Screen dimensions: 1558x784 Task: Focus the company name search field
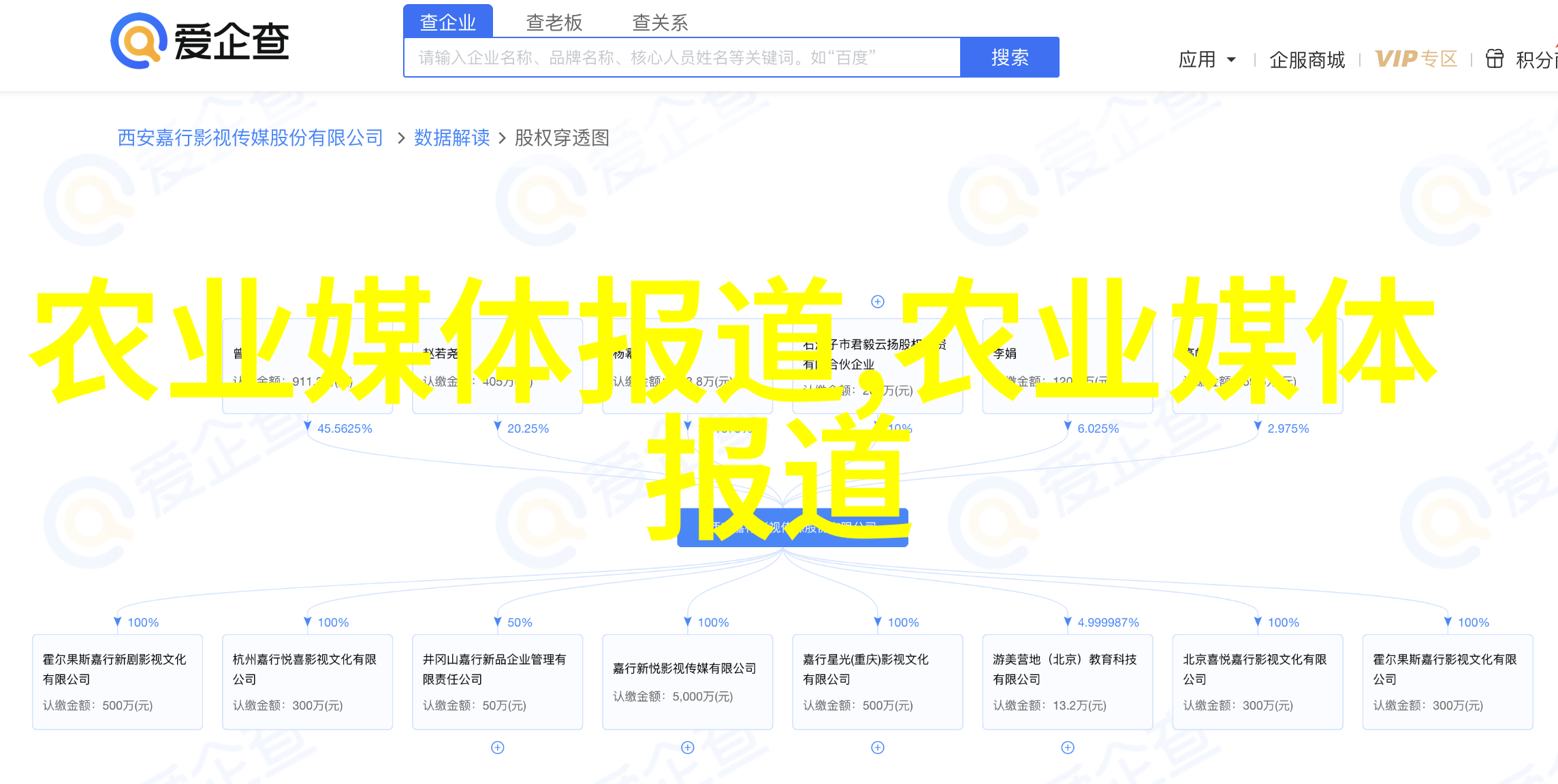tap(681, 57)
